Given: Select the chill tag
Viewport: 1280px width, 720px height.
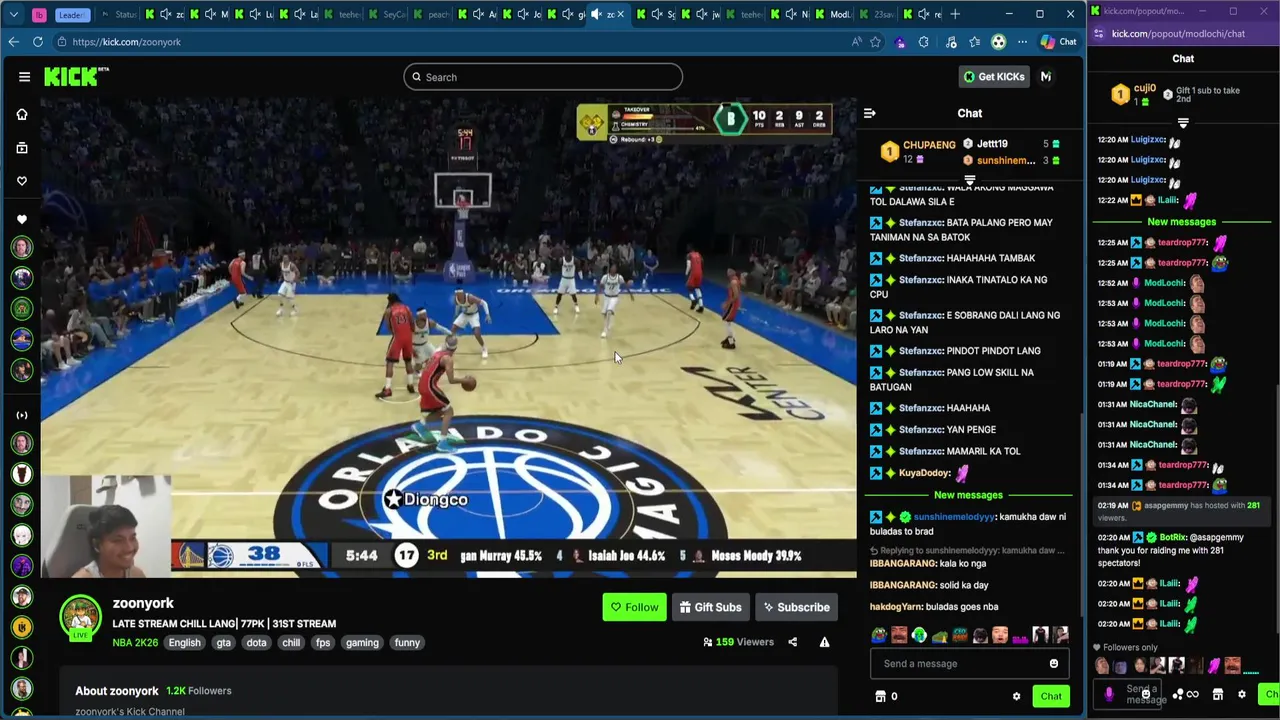Looking at the screenshot, I should coord(291,643).
